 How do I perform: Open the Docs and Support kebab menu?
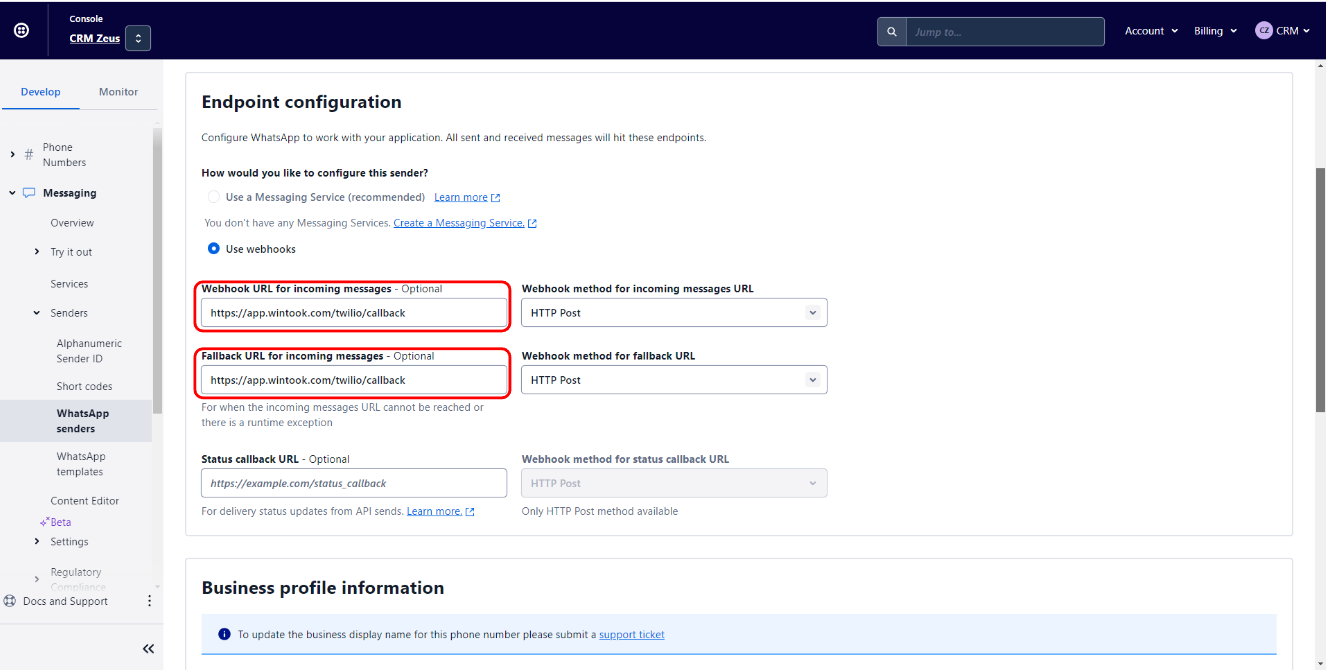coord(150,601)
